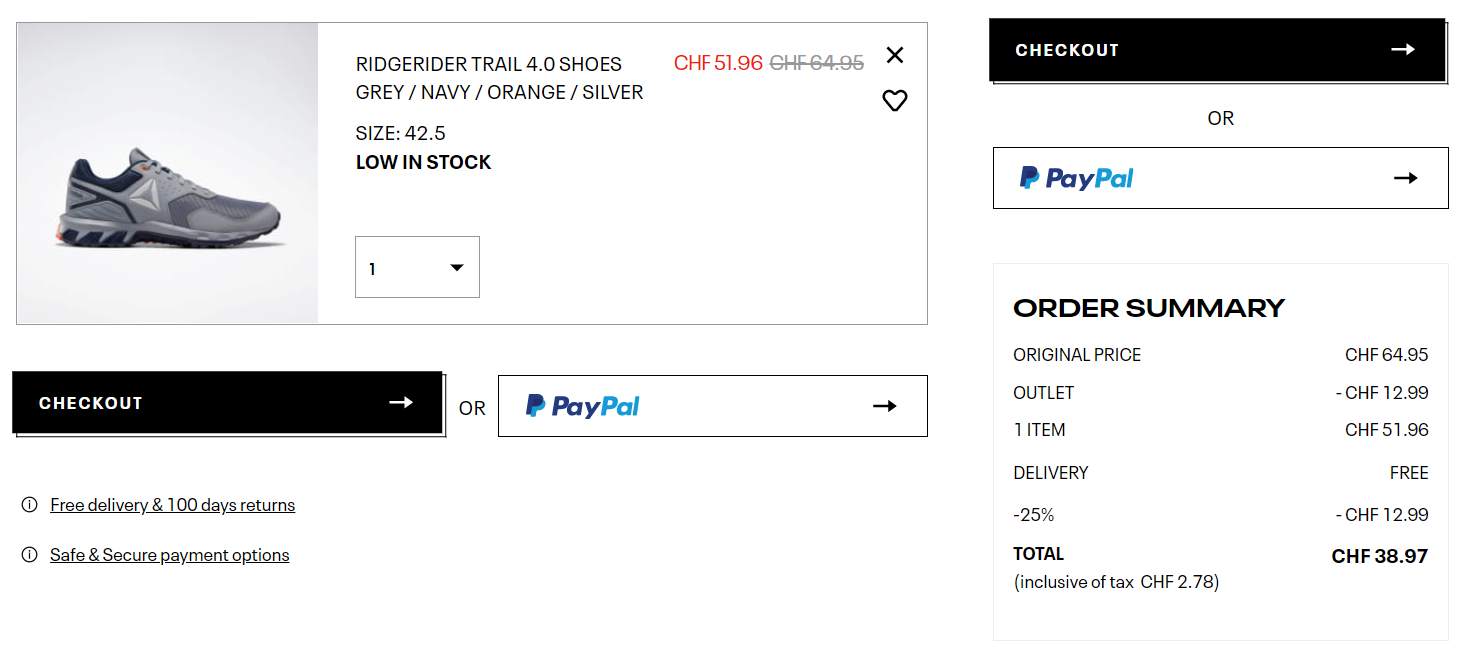Click arrow in PayPal button under cart item

885,406
